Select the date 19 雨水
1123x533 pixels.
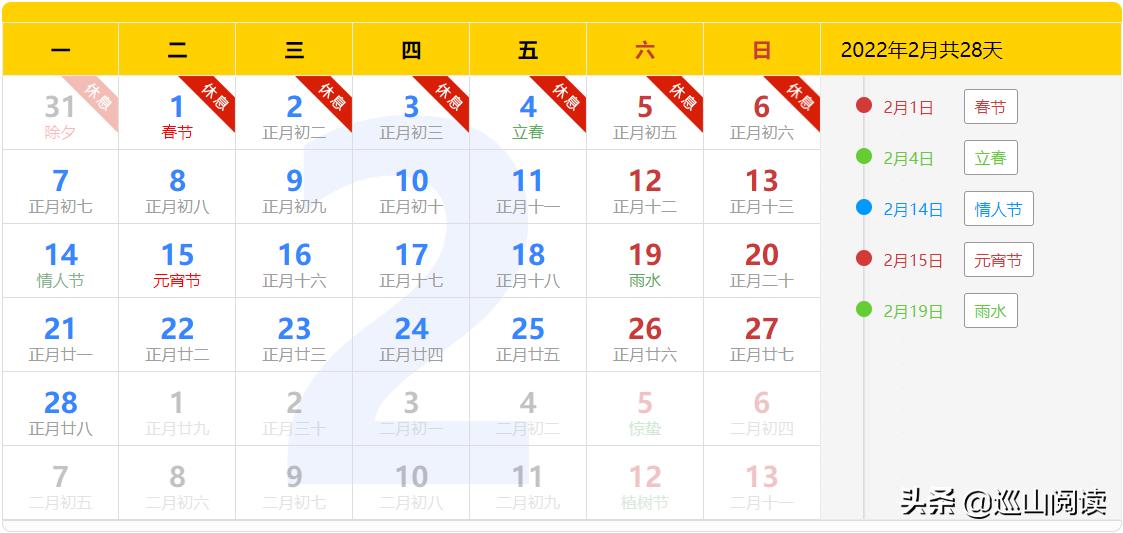(645, 261)
